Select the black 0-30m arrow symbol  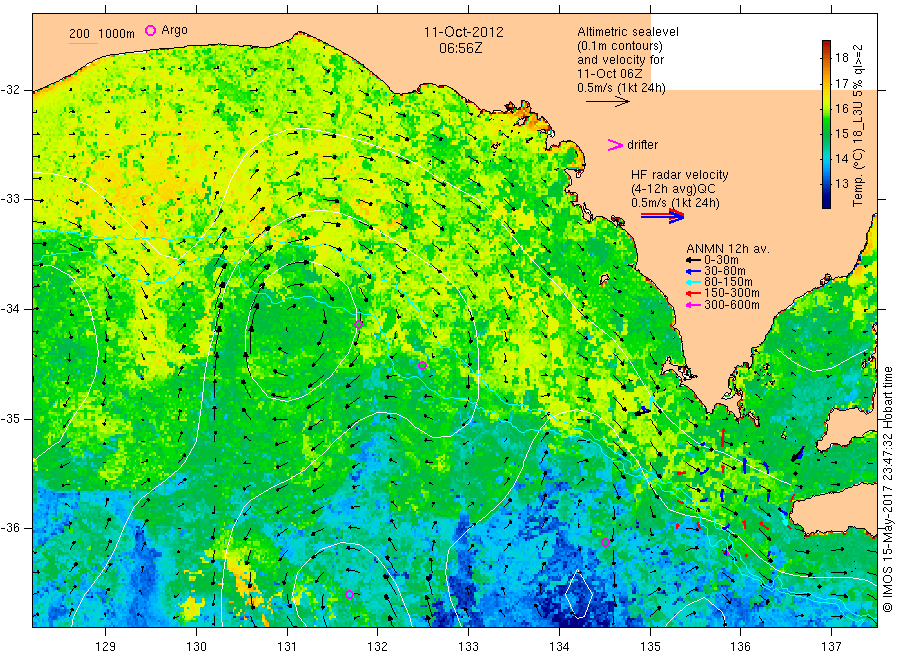pos(693,260)
